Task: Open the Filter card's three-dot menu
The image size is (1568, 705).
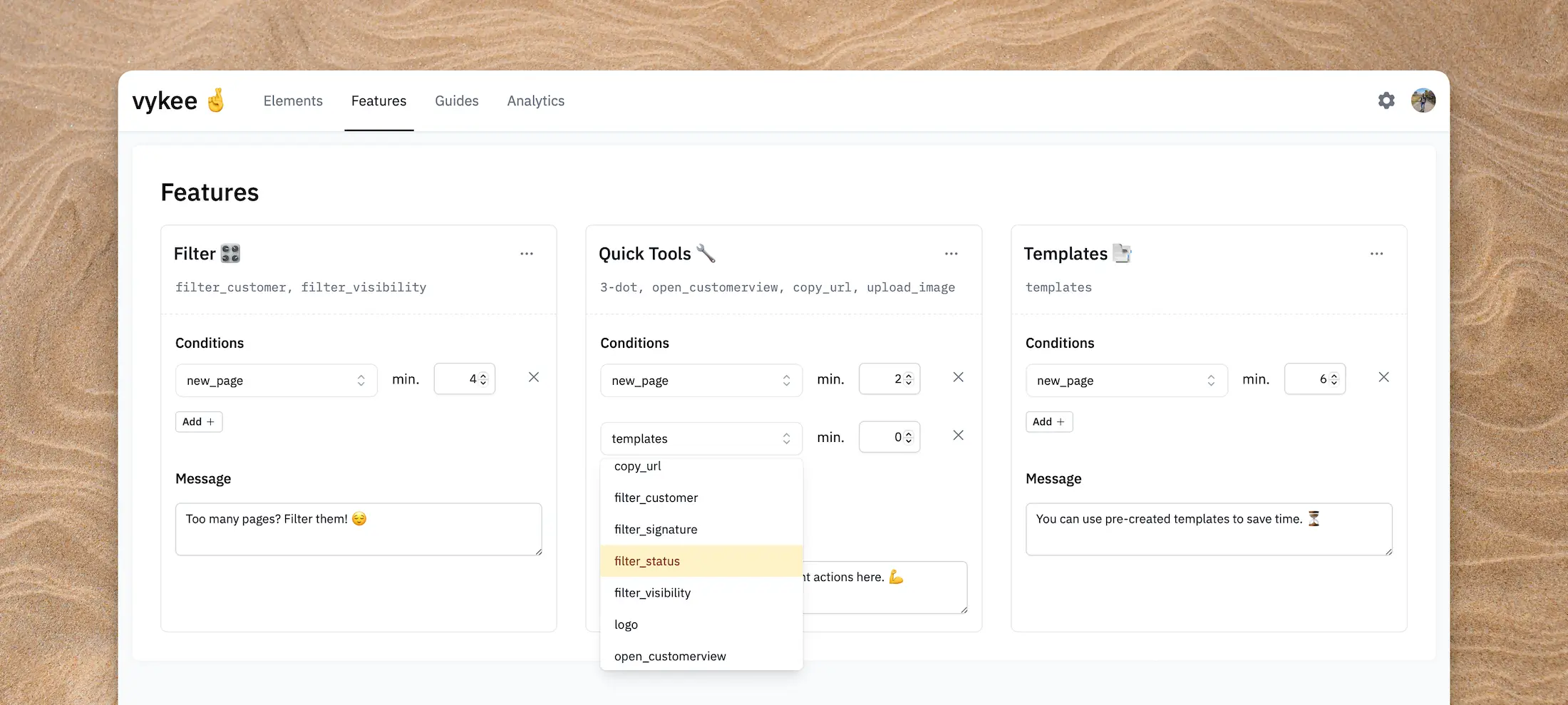Action: [x=527, y=254]
